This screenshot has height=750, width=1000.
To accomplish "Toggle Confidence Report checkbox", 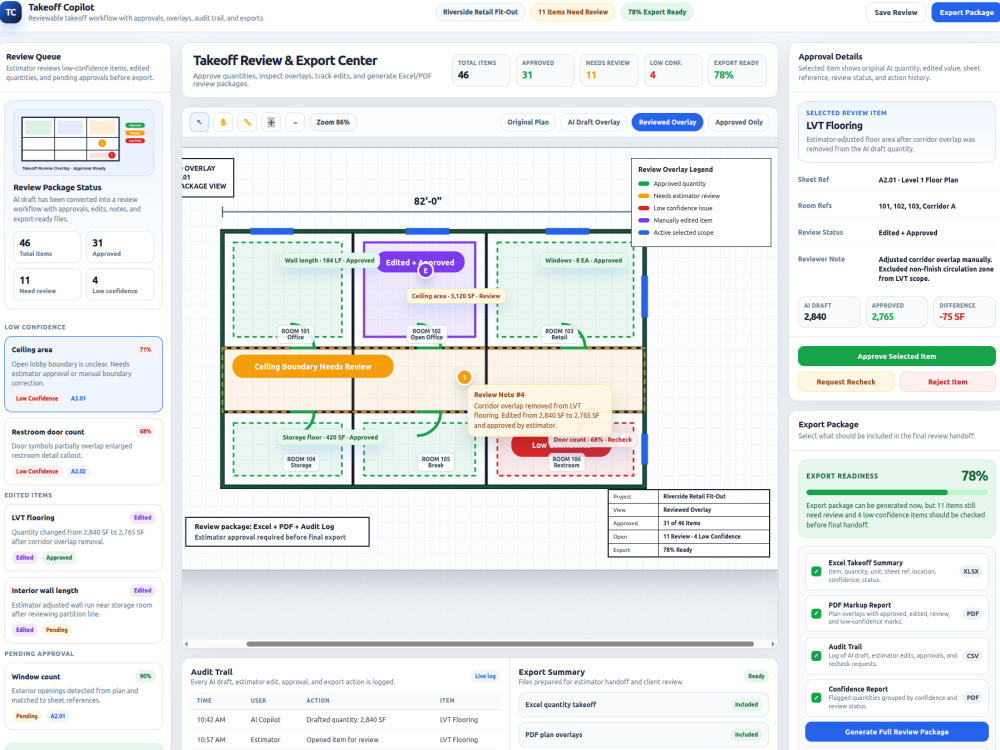I will point(816,698).
